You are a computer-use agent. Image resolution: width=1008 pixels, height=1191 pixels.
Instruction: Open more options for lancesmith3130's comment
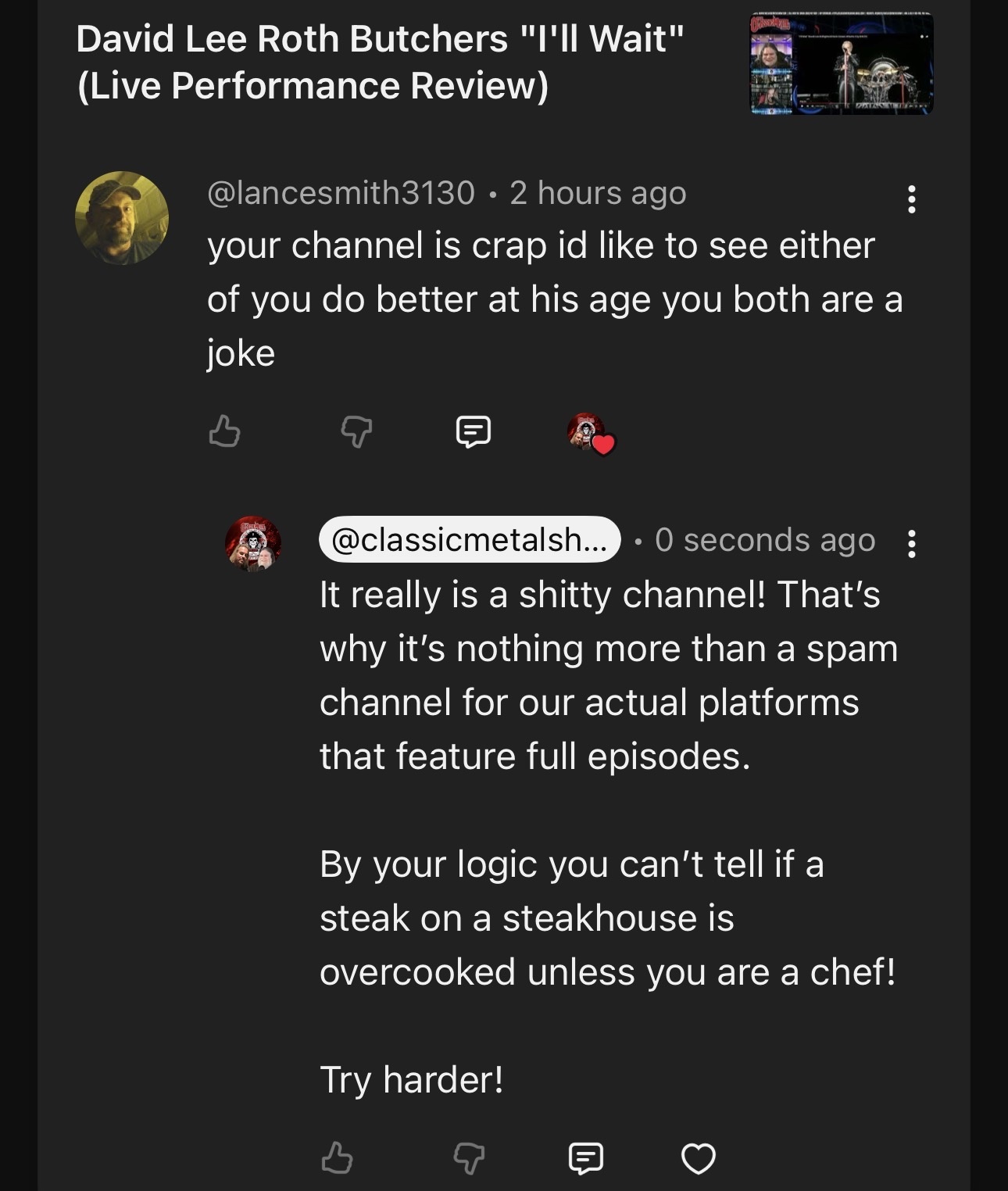(911, 199)
